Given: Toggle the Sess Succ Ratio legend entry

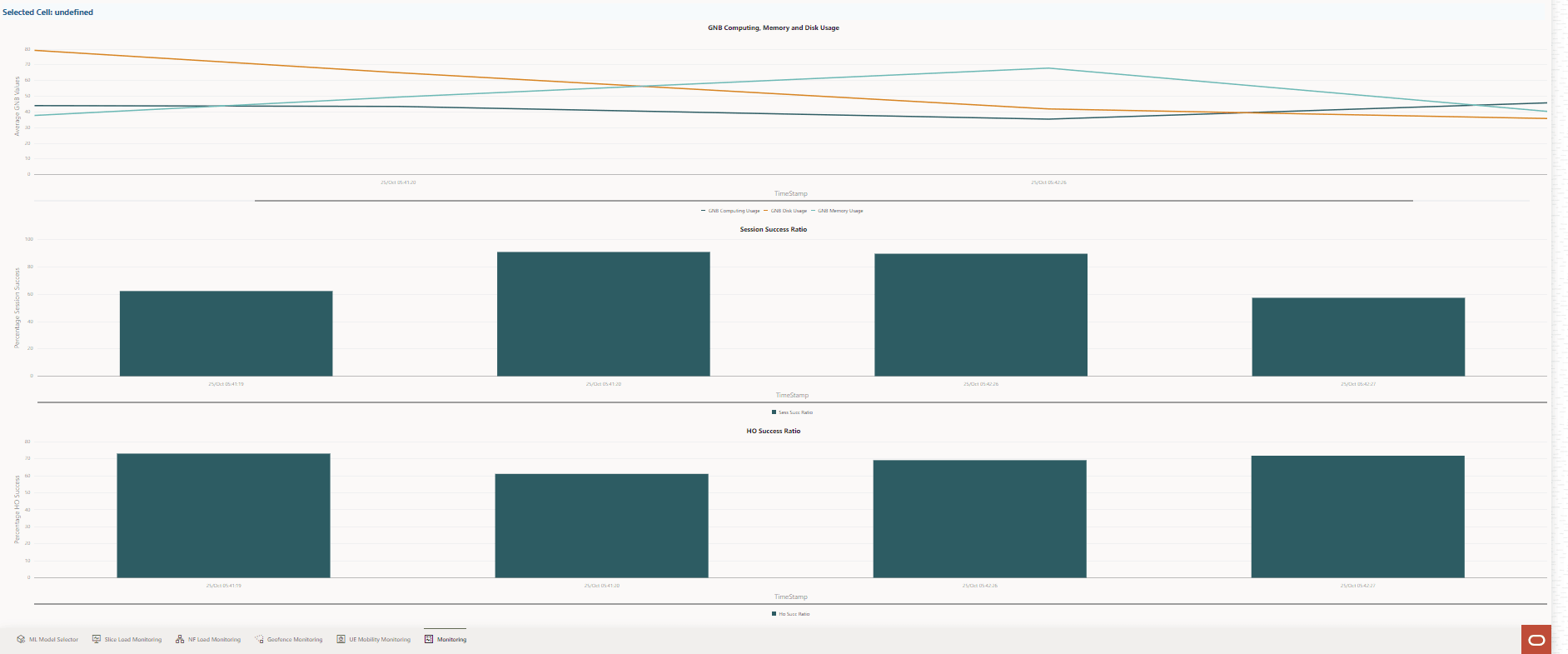Looking at the screenshot, I should [792, 412].
